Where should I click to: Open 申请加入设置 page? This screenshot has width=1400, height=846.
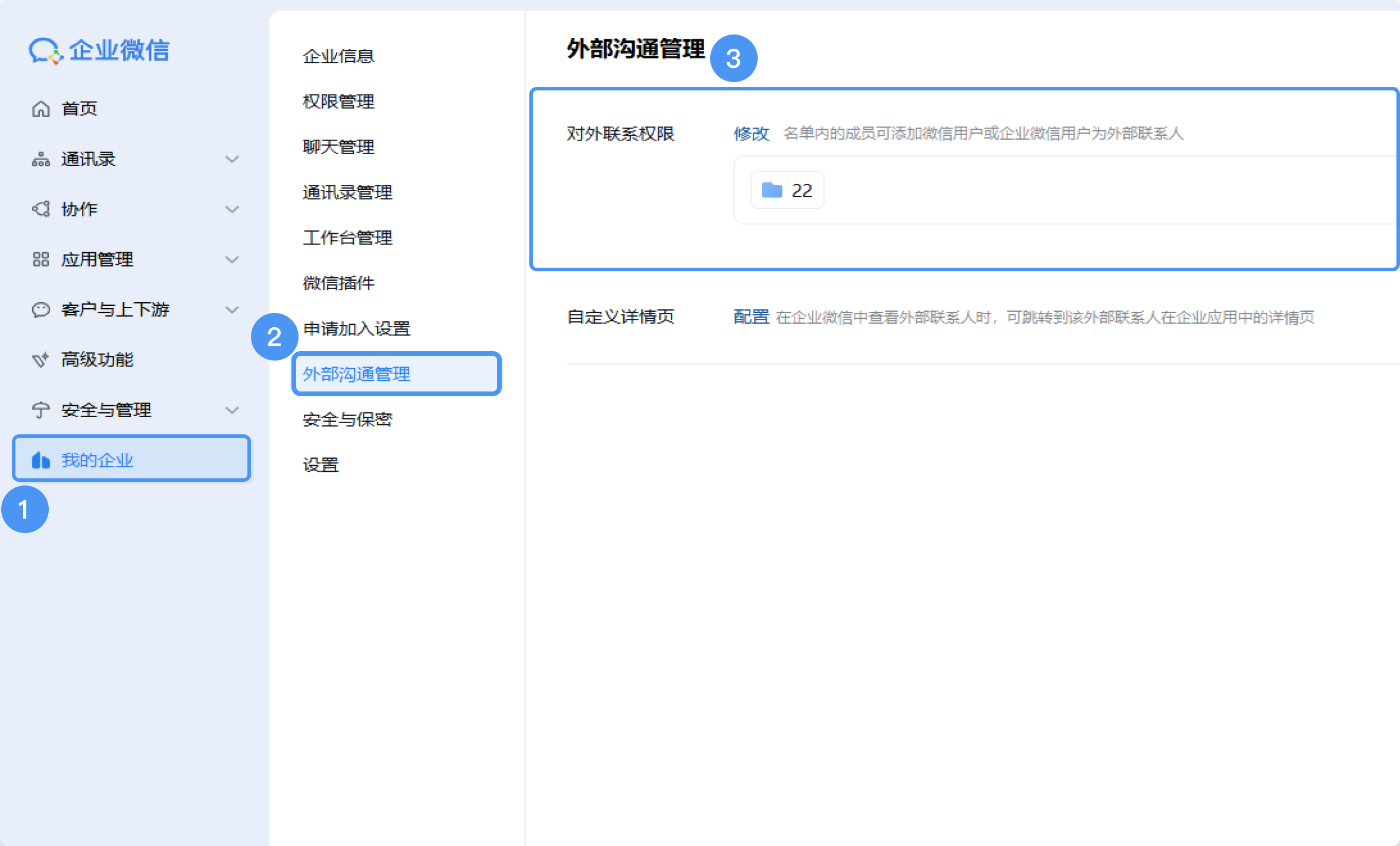tap(357, 329)
